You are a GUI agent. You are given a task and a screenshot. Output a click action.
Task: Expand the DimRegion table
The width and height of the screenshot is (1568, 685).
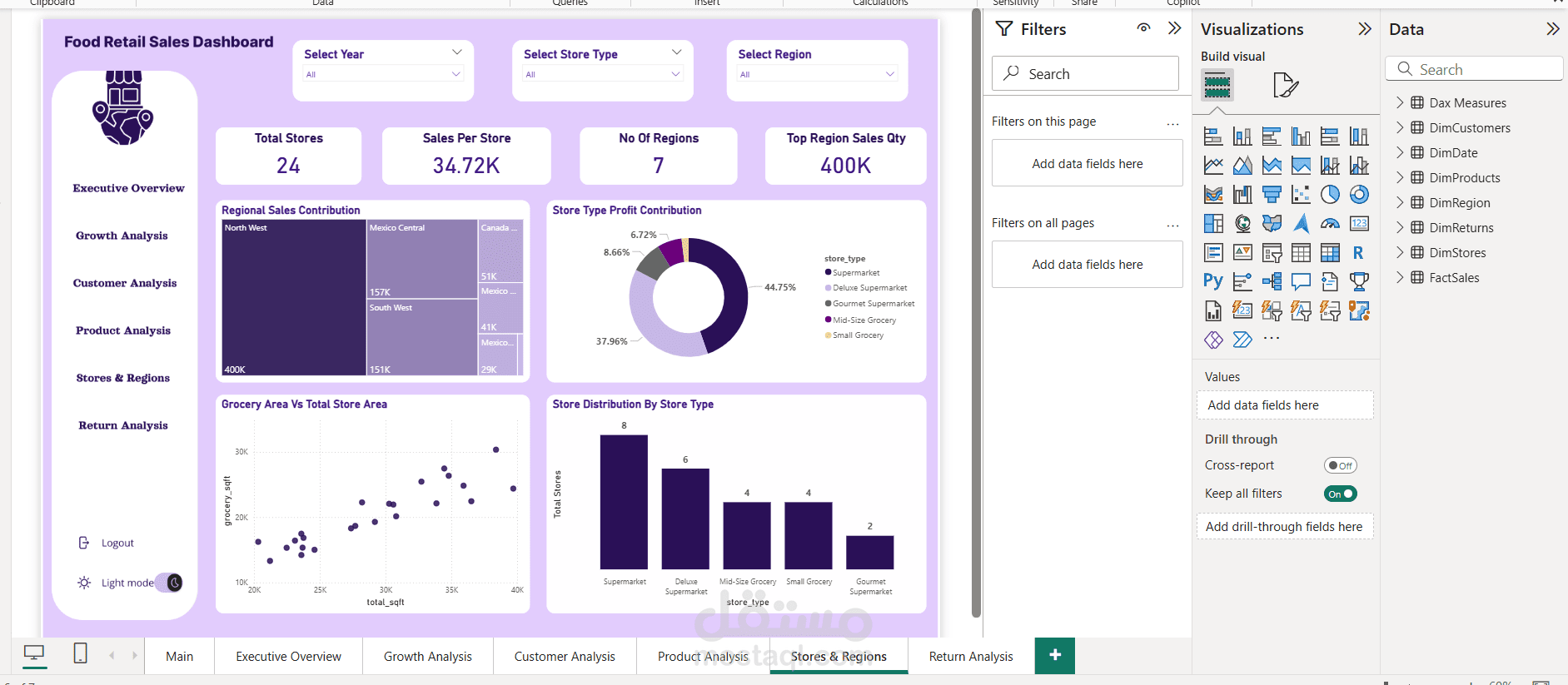click(1400, 202)
